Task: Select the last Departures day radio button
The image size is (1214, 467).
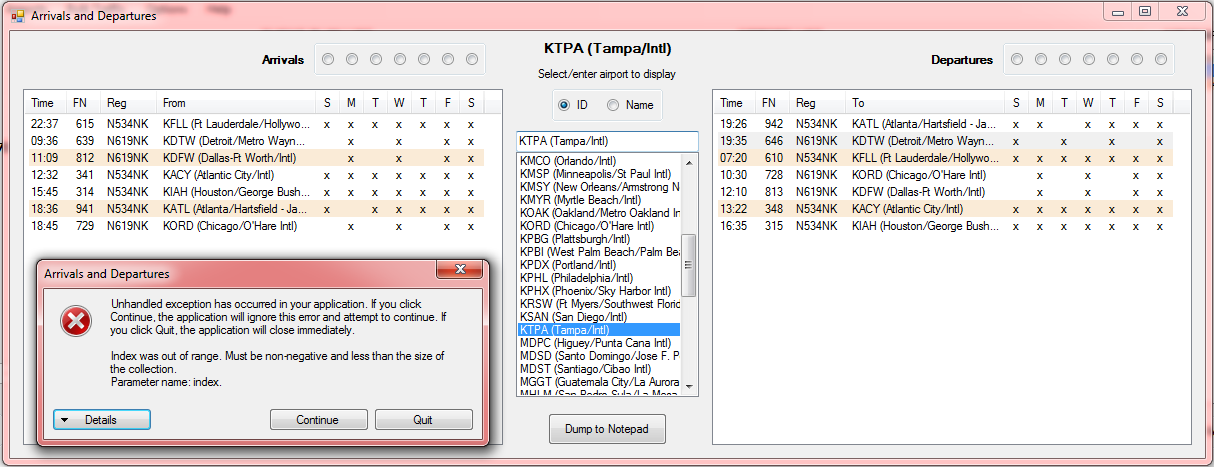Action: (1161, 59)
